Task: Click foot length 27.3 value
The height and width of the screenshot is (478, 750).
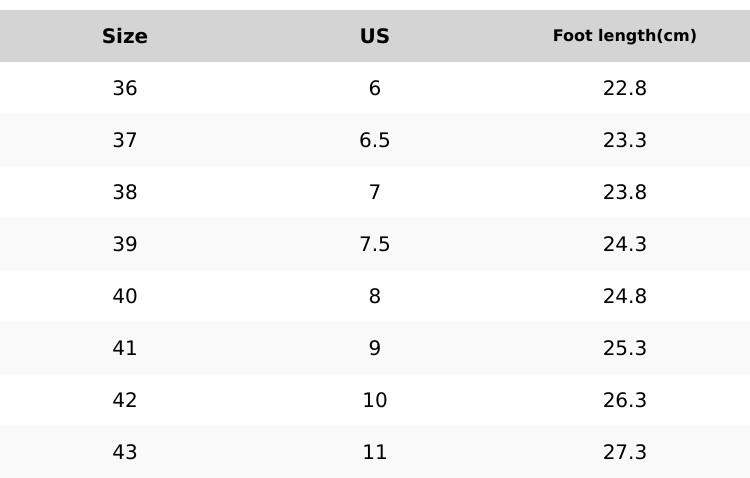Action: [625, 453]
